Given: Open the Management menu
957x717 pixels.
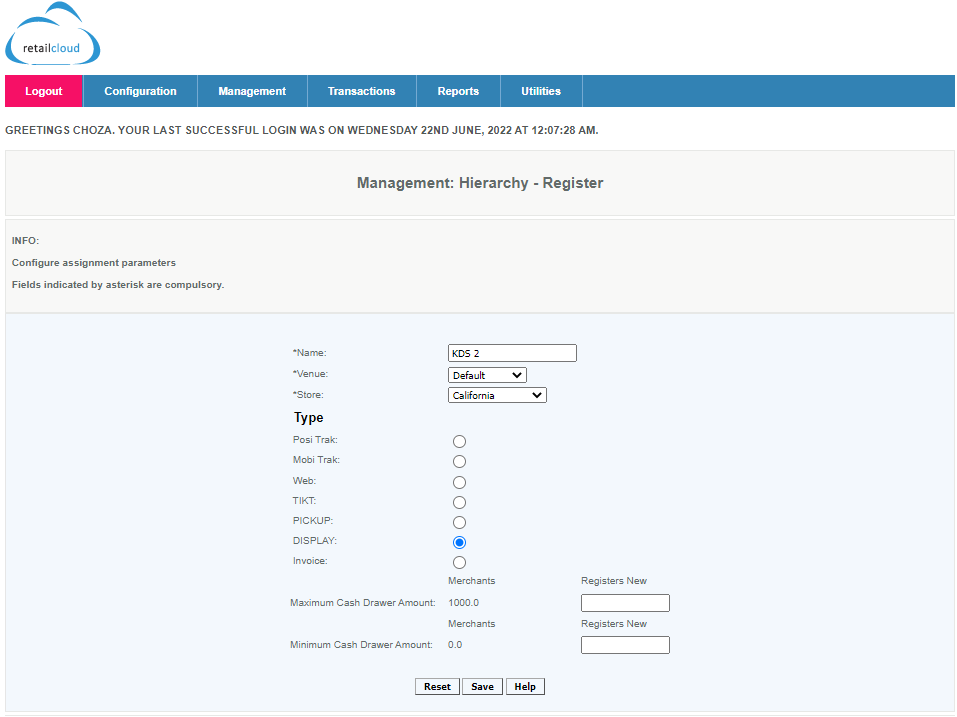Looking at the screenshot, I should pyautogui.click(x=252, y=91).
